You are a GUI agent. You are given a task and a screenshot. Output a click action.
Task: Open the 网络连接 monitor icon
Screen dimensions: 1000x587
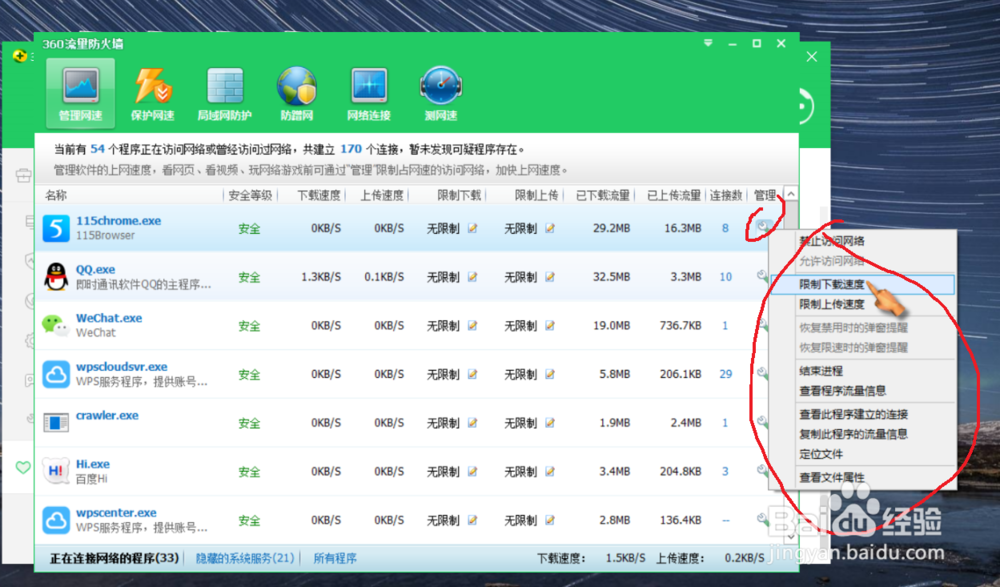pyautogui.click(x=369, y=85)
